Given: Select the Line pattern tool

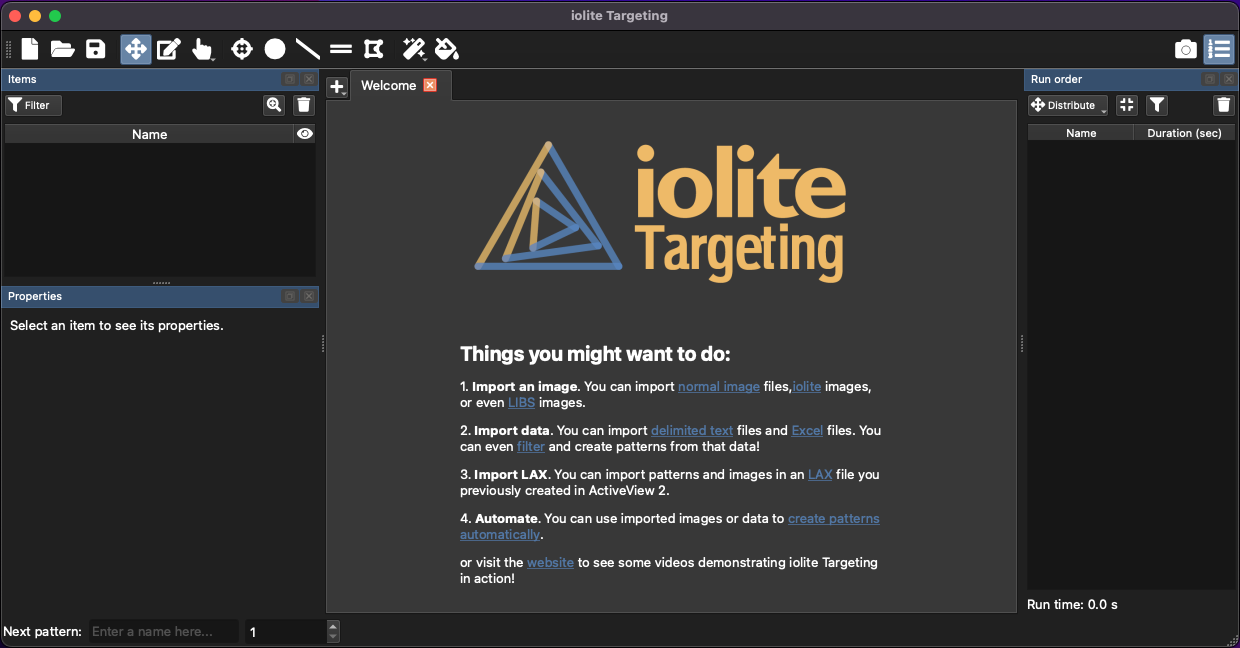Looking at the screenshot, I should (x=307, y=49).
